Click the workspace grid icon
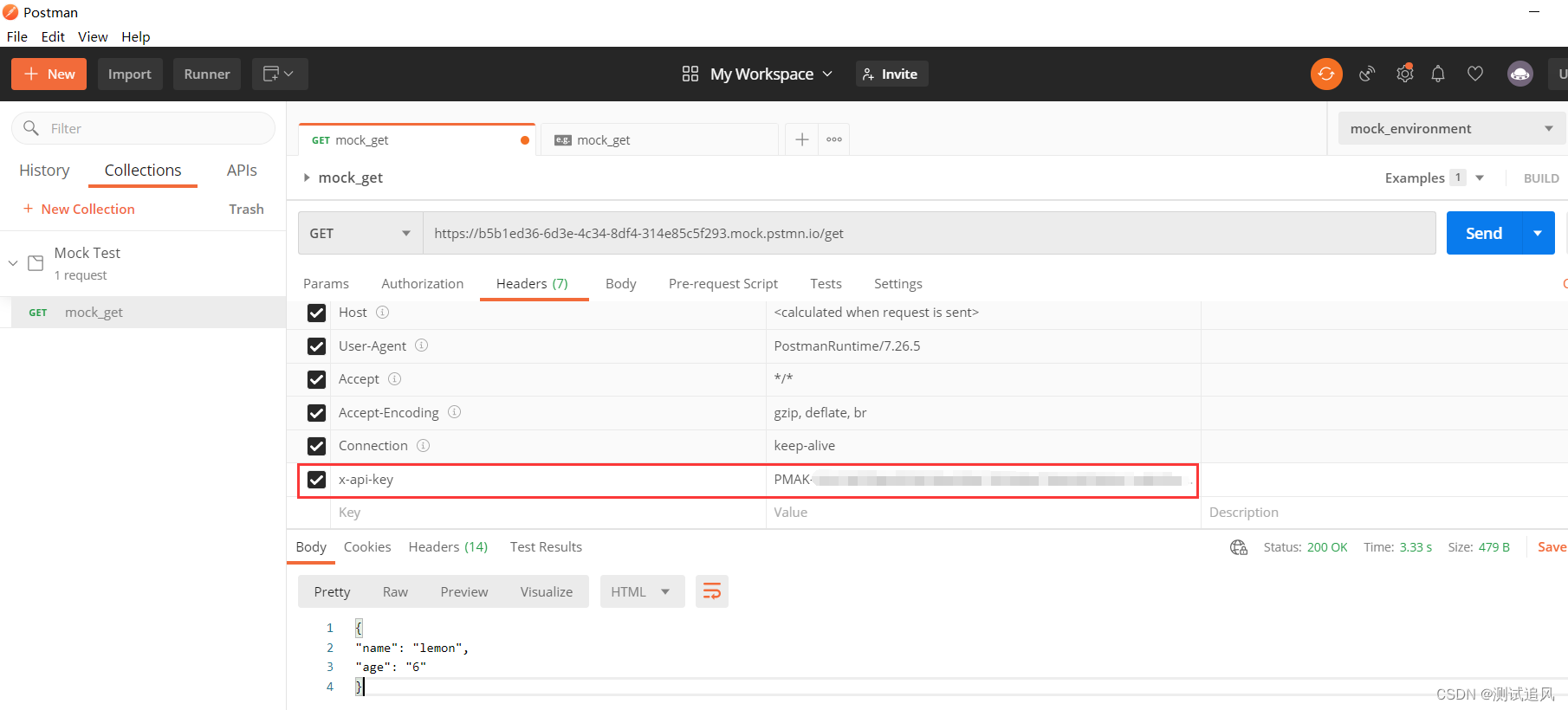 (690, 74)
